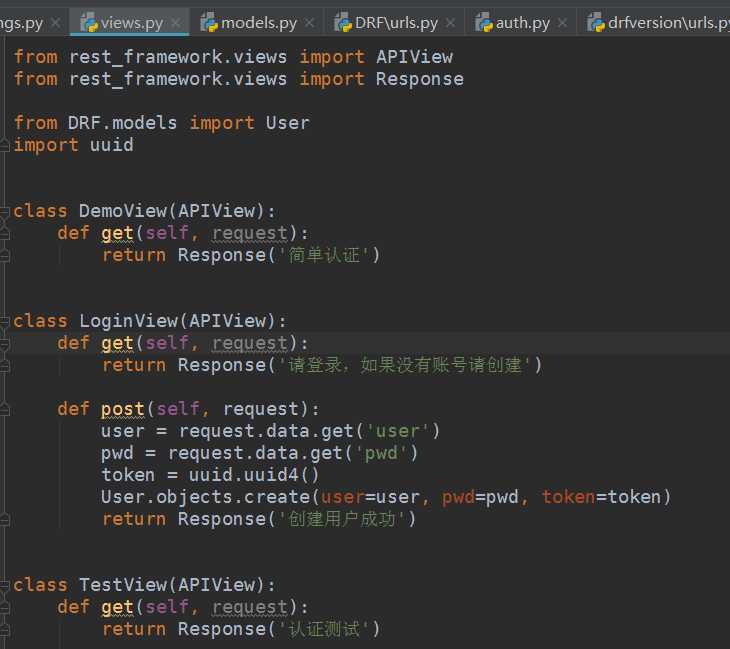Screen dimensions: 730x649
Task: Collapse LoginView's post method fold marker
Action: pyautogui.click(x=5, y=409)
